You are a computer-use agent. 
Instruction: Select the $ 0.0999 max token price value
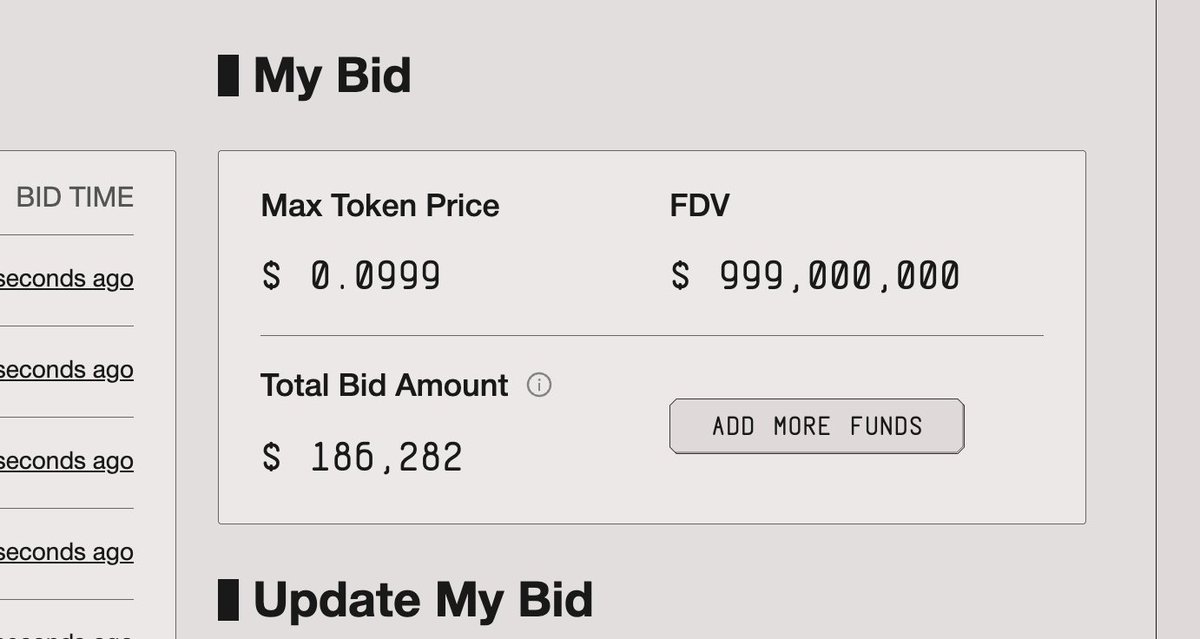(351, 276)
